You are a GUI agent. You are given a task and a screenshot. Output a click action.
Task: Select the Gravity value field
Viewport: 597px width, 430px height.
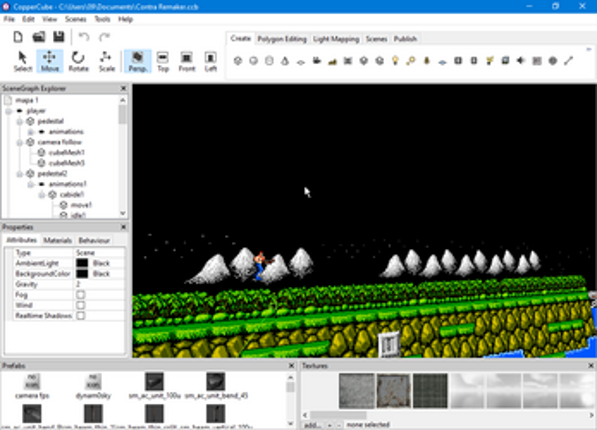click(99, 284)
